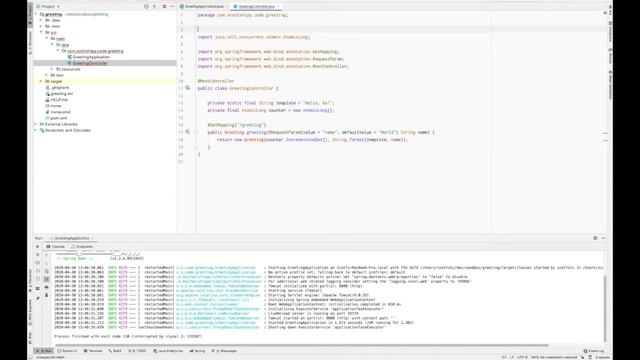Select mvnw.cmd file in project tree
This screenshot has height=360, width=640.
(x=60, y=112)
